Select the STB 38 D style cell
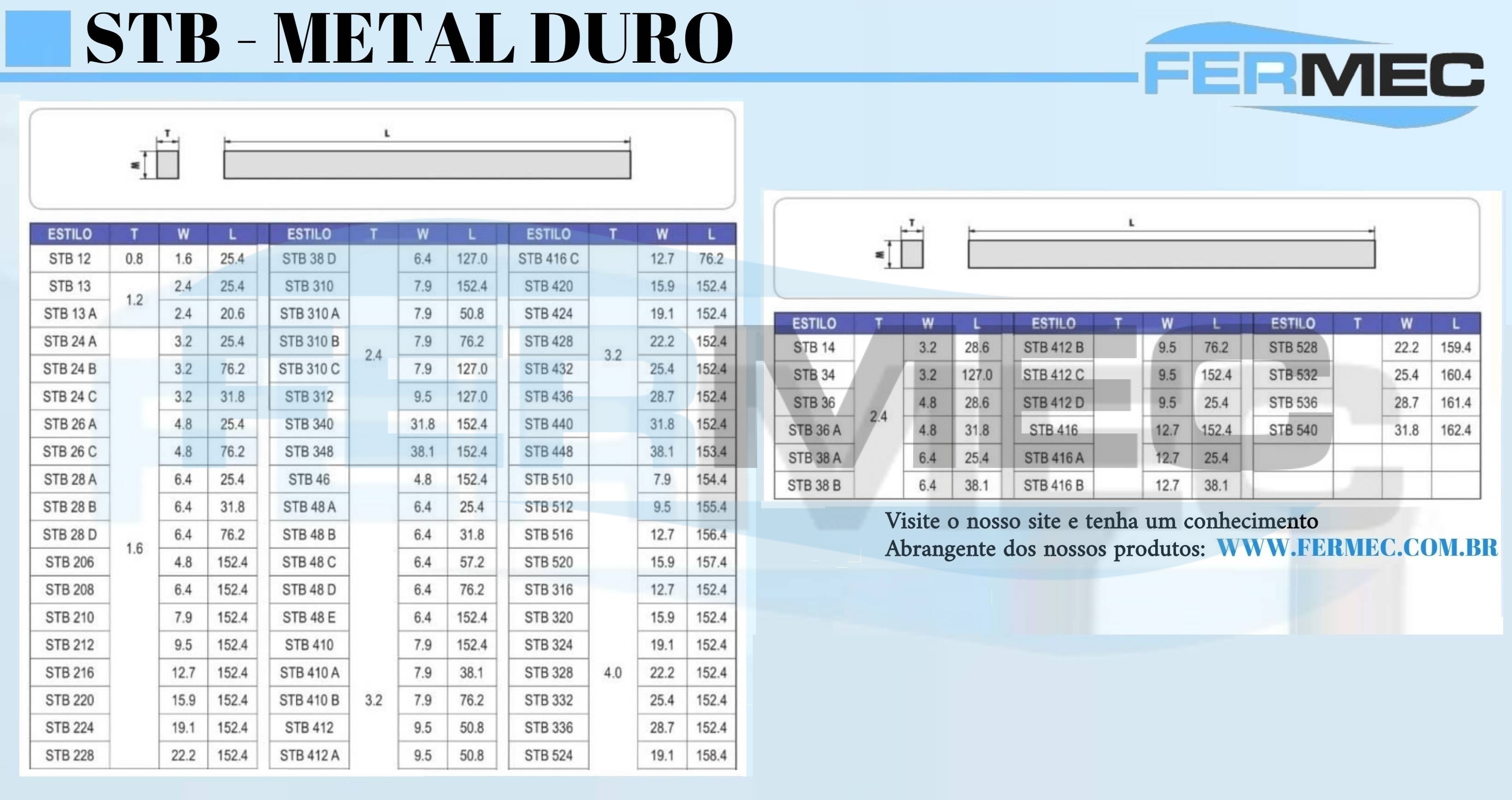This screenshot has height=800, width=1512. pos(309,259)
